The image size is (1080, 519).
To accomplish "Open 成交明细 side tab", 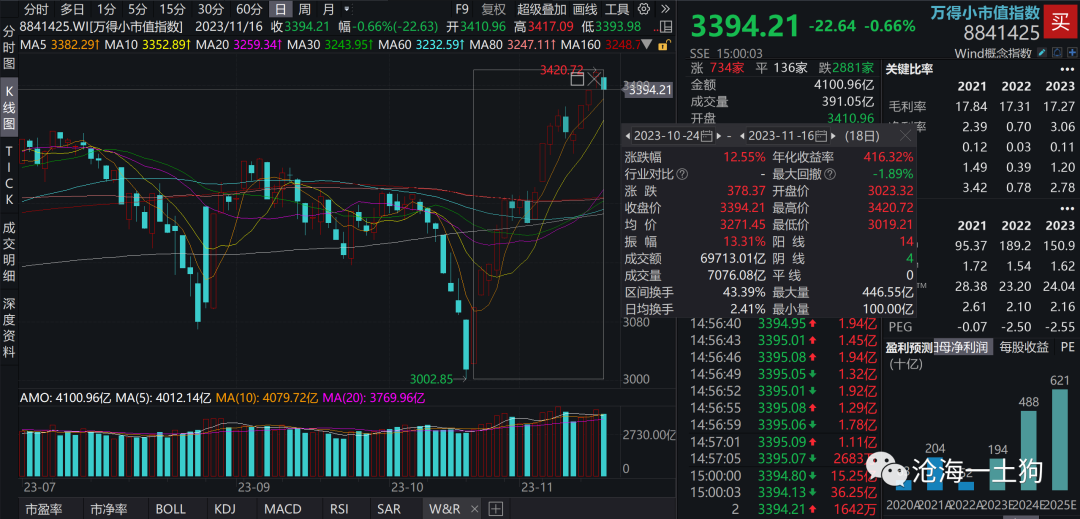I will click(9, 252).
